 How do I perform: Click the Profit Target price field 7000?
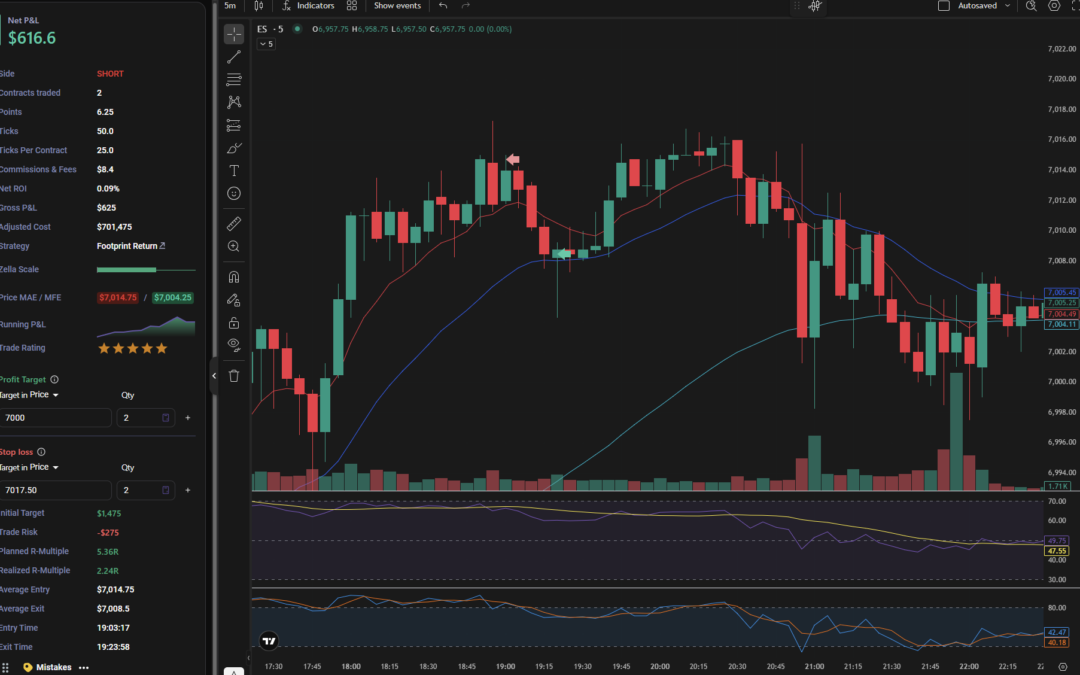point(55,417)
